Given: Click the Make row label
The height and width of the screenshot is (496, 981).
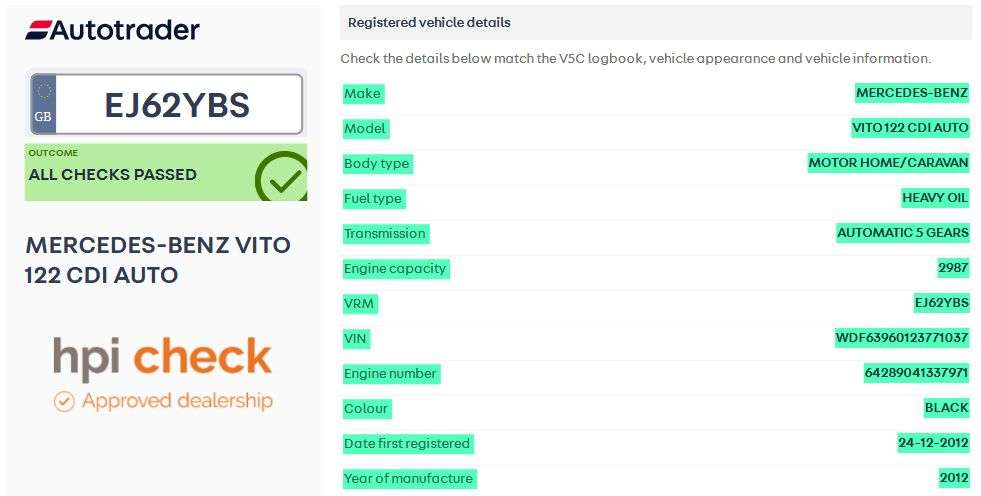Looking at the screenshot, I should click(362, 93).
